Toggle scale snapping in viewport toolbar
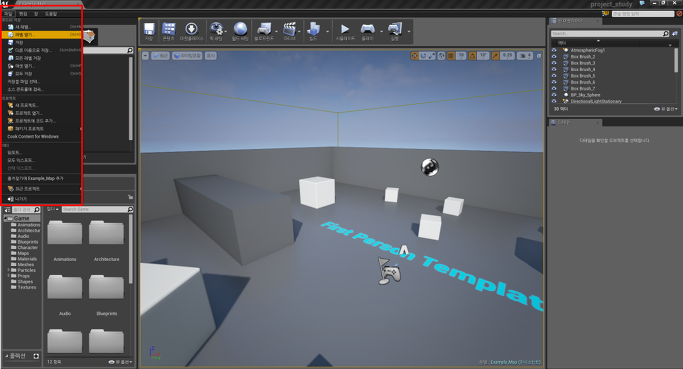 pyautogui.click(x=496, y=56)
